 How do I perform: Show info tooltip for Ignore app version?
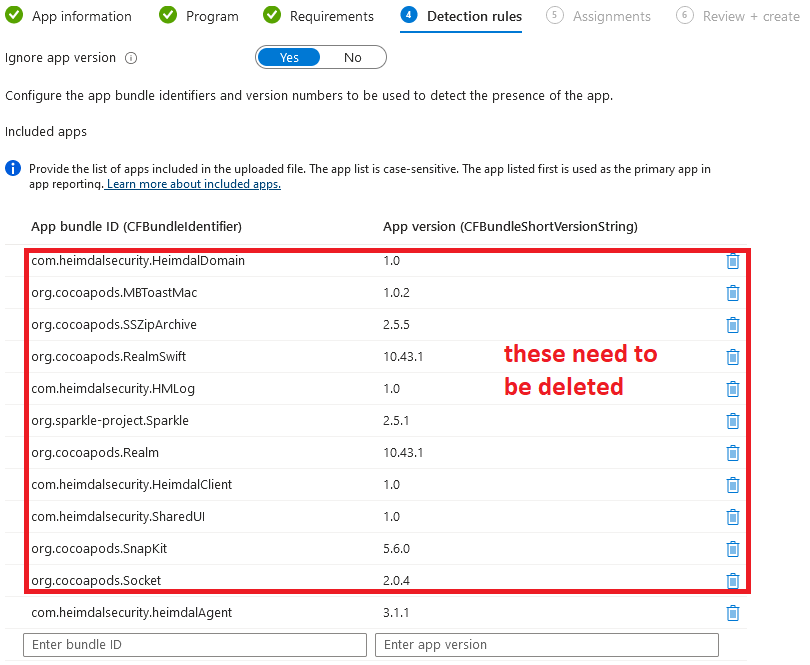pos(131,58)
